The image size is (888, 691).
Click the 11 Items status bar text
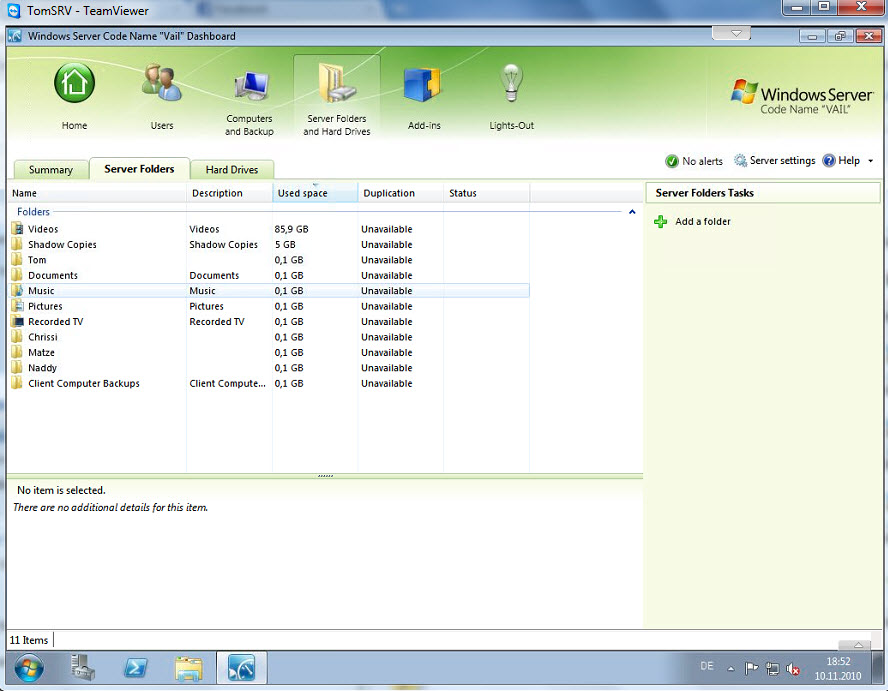(29, 640)
